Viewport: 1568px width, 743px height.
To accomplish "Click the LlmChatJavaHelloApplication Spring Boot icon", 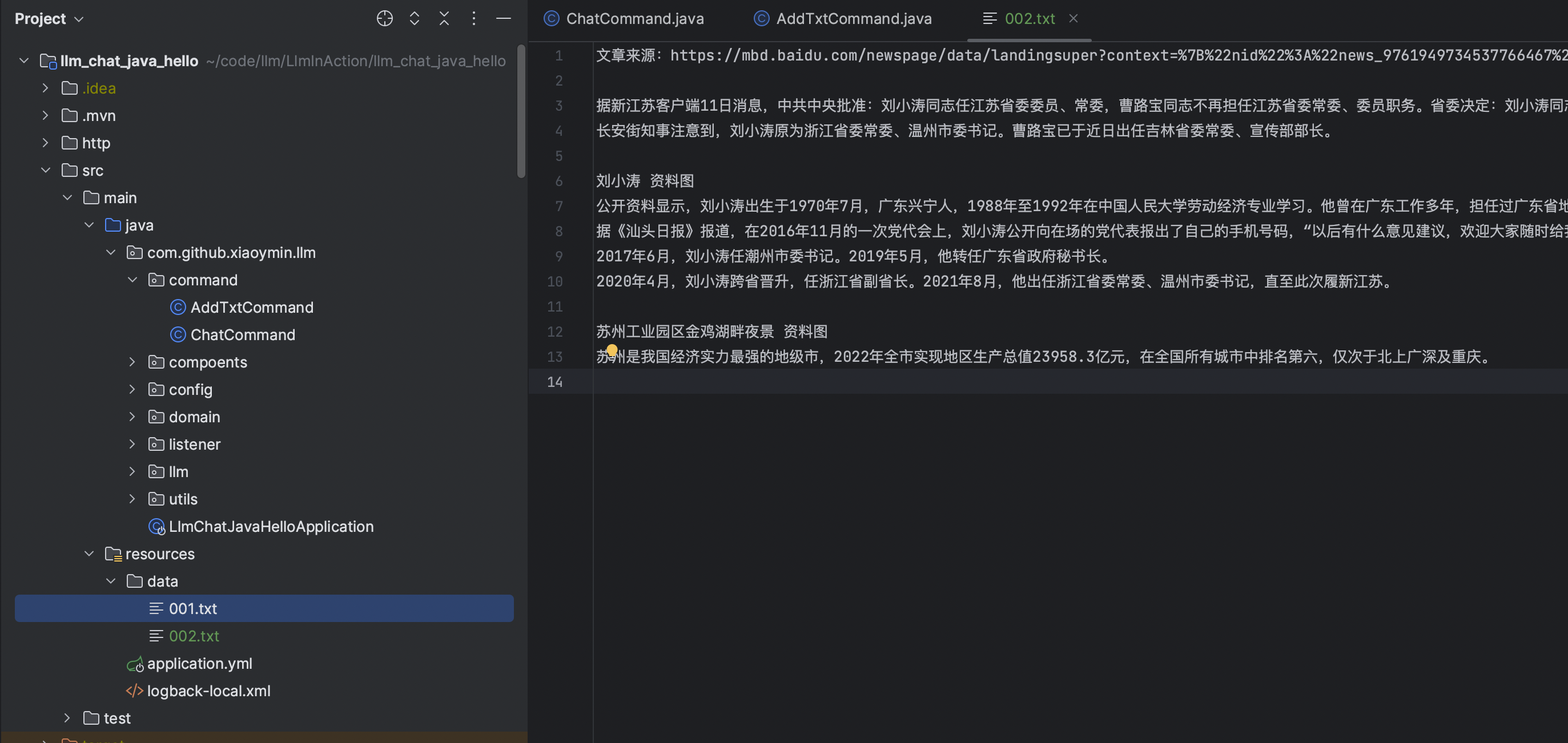I will click(x=157, y=526).
